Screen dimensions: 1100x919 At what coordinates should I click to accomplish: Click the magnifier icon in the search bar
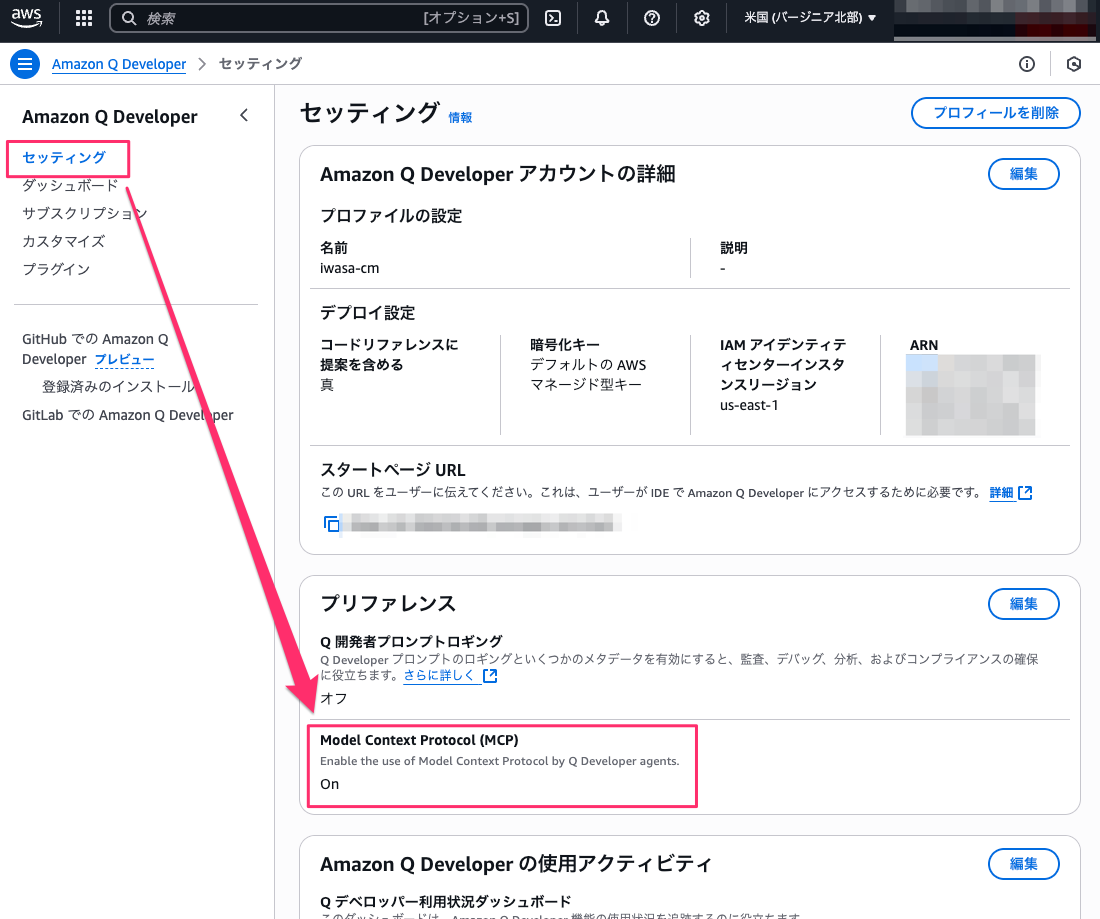click(x=129, y=18)
